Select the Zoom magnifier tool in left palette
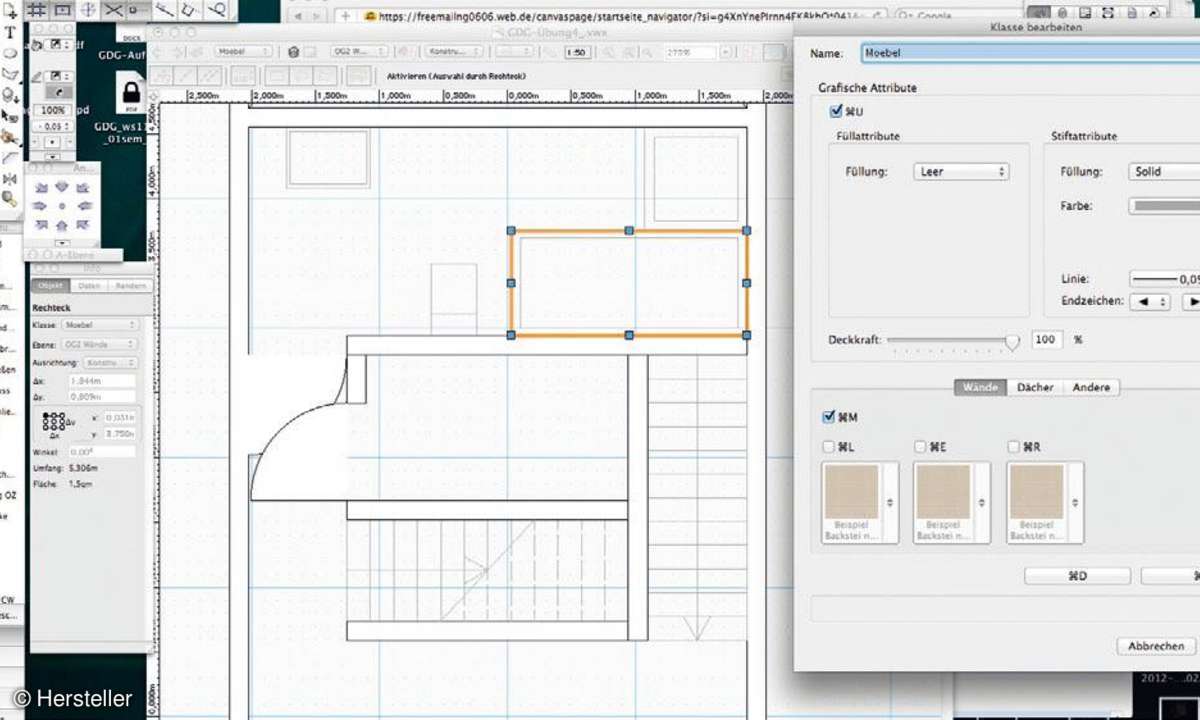 (10, 199)
